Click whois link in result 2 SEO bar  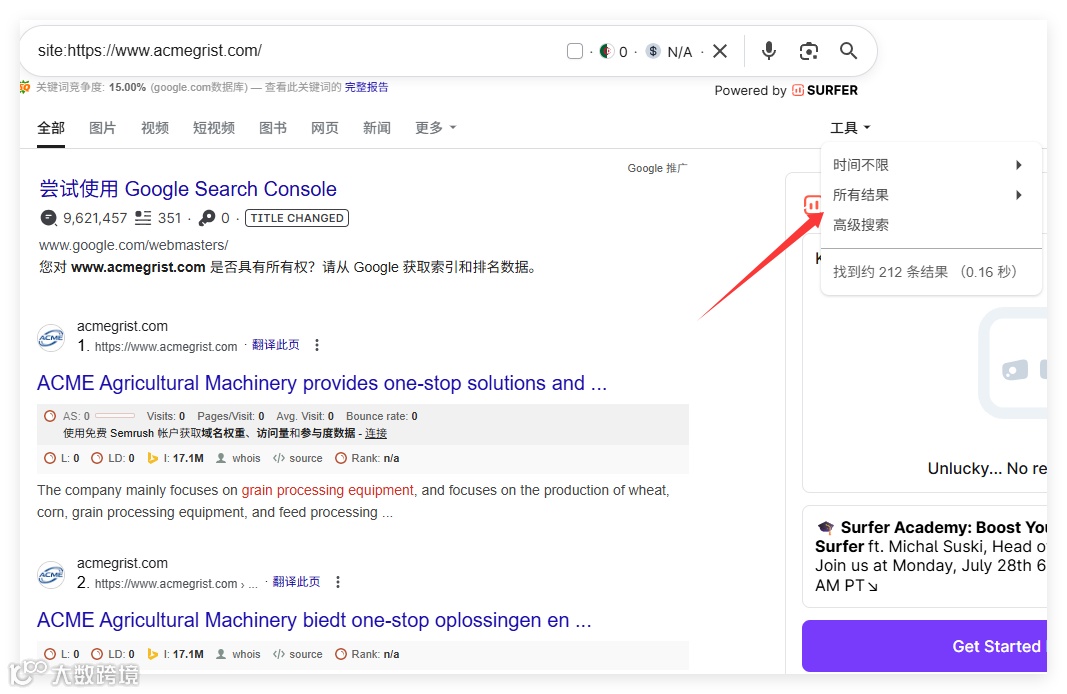pyautogui.click(x=246, y=654)
